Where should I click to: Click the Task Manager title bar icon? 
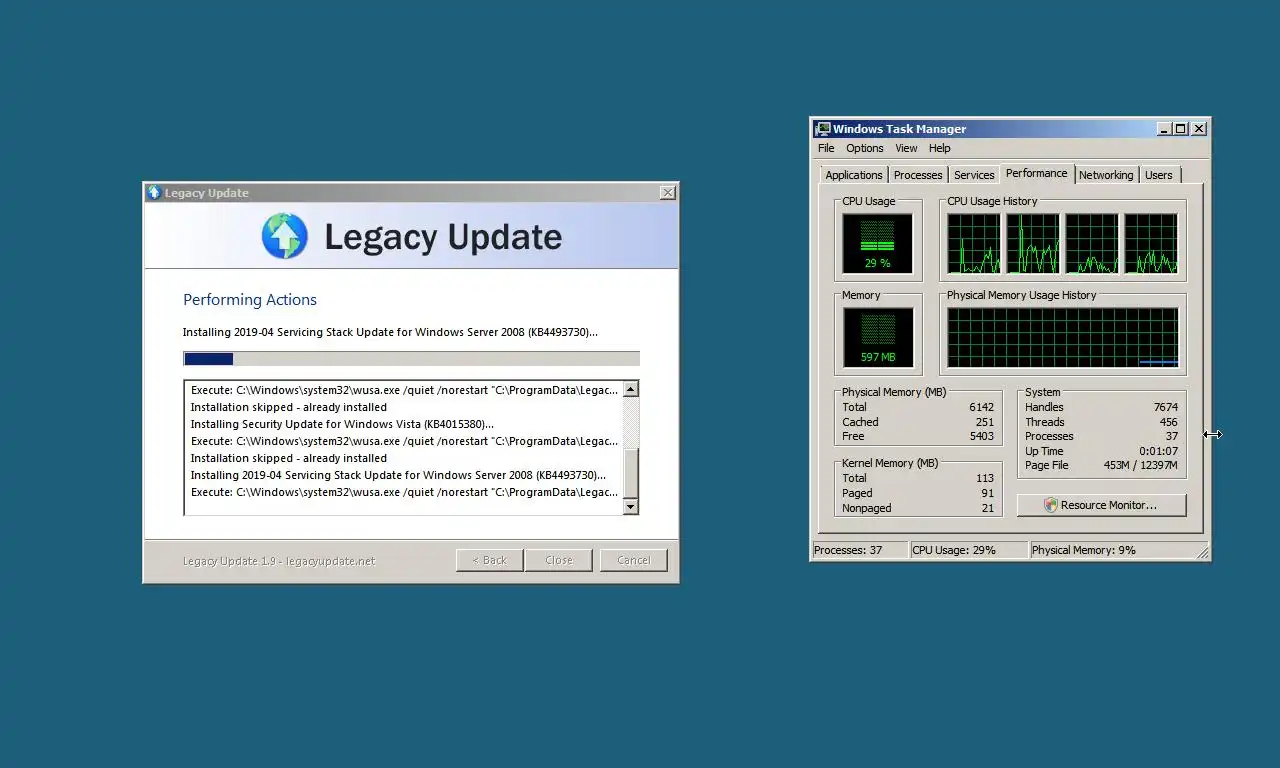822,128
